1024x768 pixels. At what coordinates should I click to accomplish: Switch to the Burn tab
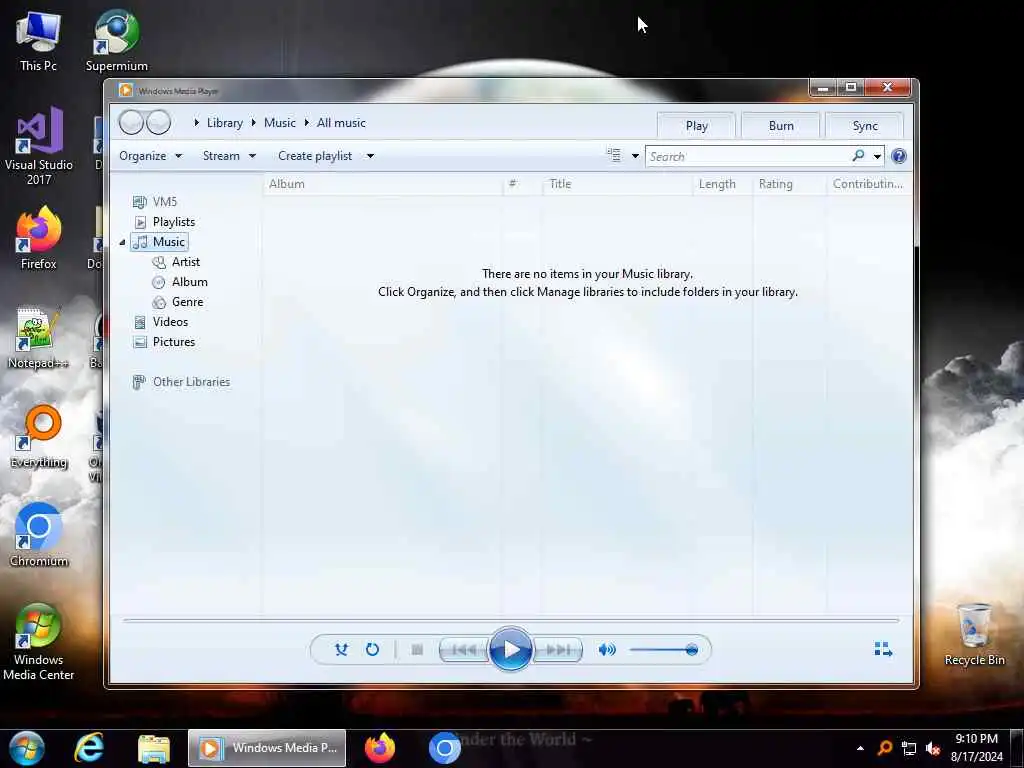click(780, 125)
